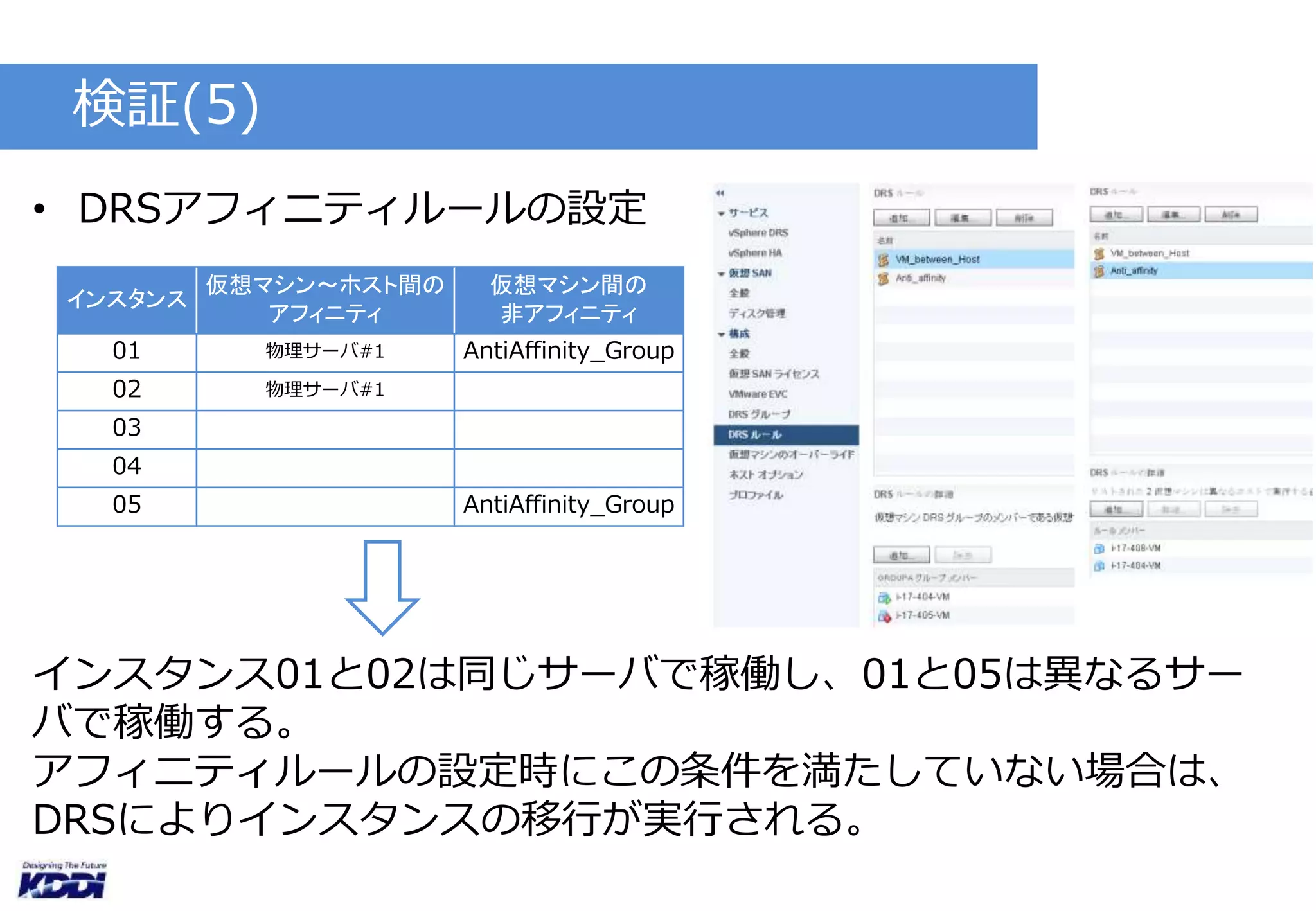
Task: Select highlighted Anti_affinity row in right panel
Action: tap(1202, 271)
